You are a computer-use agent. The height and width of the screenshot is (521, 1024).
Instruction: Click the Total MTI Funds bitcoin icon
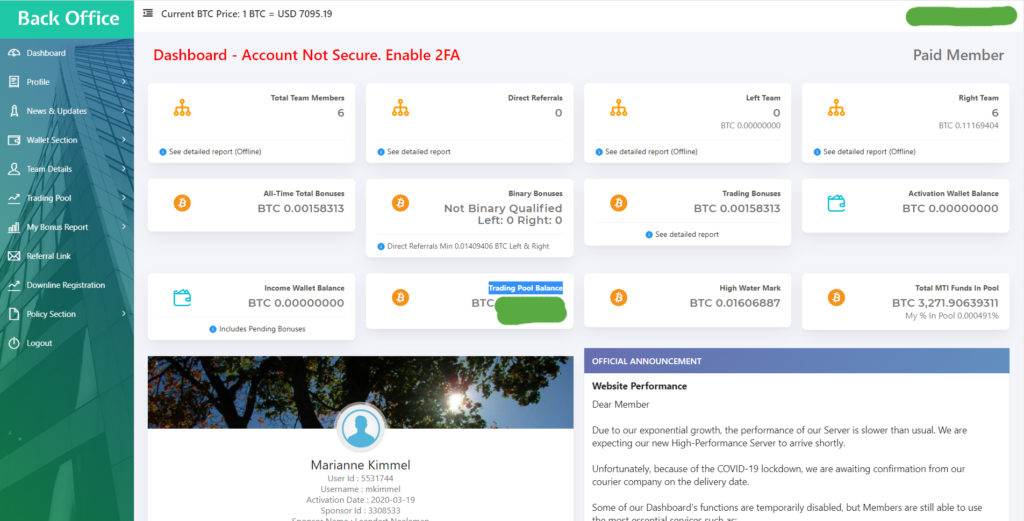tap(837, 298)
